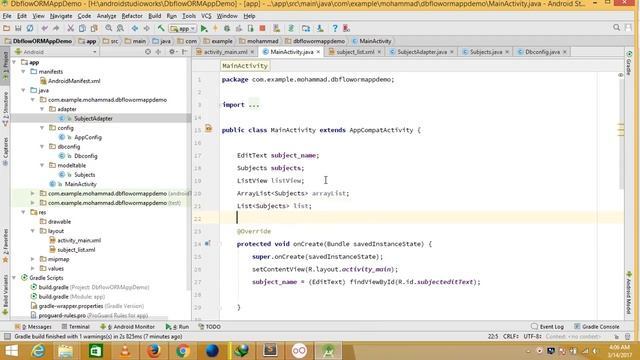The image size is (640, 360).
Task: Collapse the app module tree node
Action: 14,62
